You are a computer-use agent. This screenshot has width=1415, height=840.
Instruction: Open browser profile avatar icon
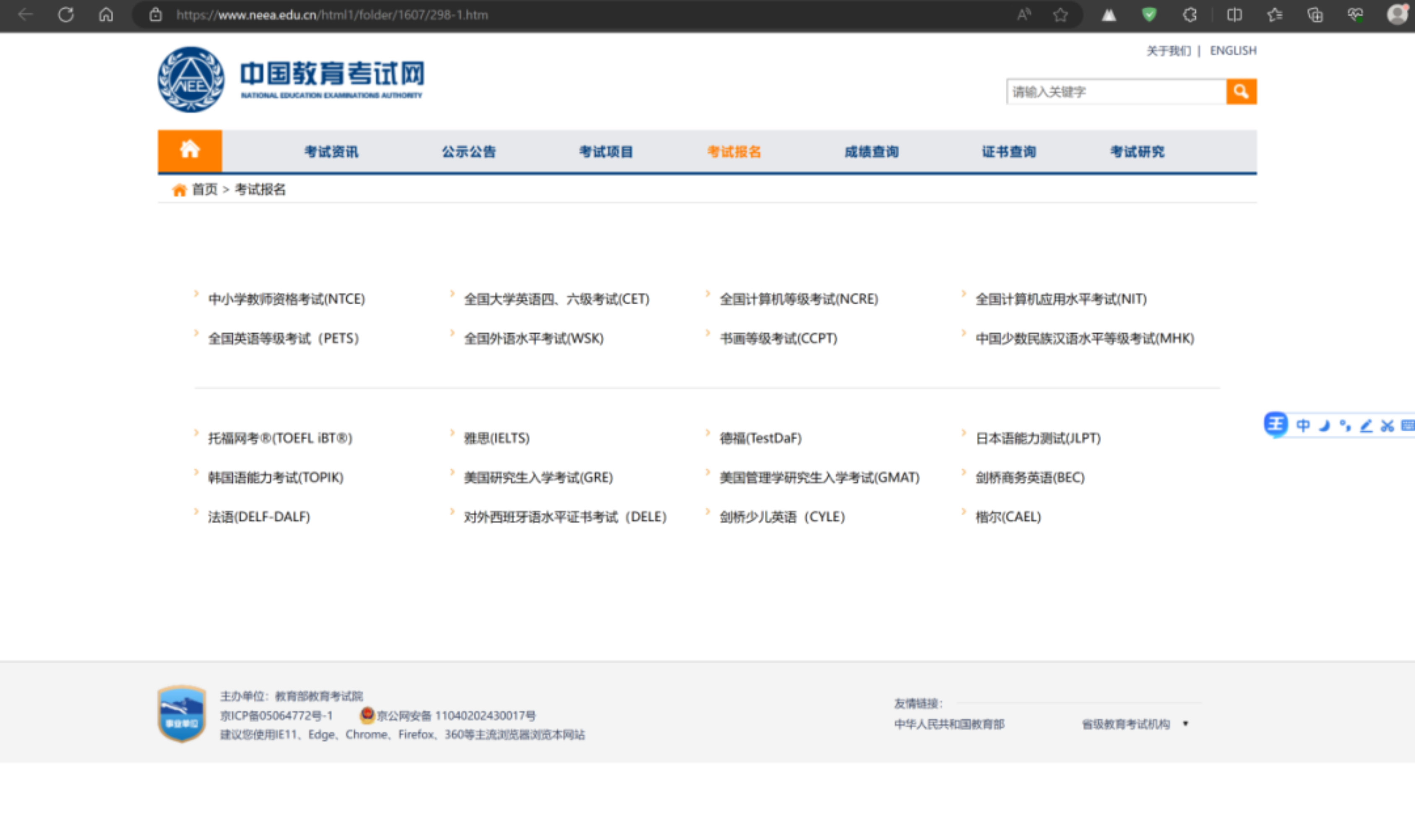coord(1396,15)
